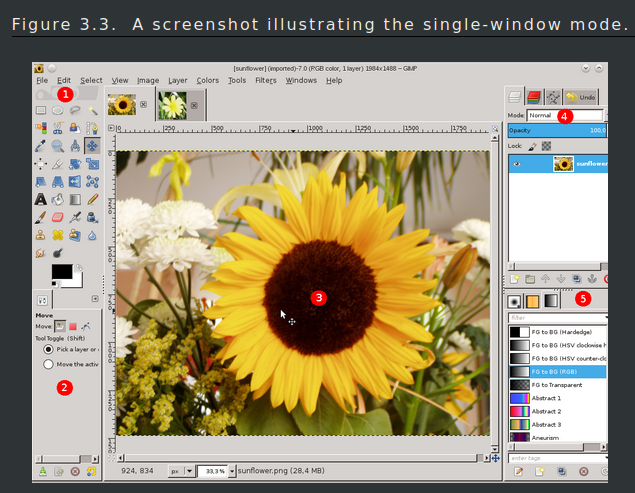Set Move mode to path
This screenshot has height=493, width=635.
[85, 326]
